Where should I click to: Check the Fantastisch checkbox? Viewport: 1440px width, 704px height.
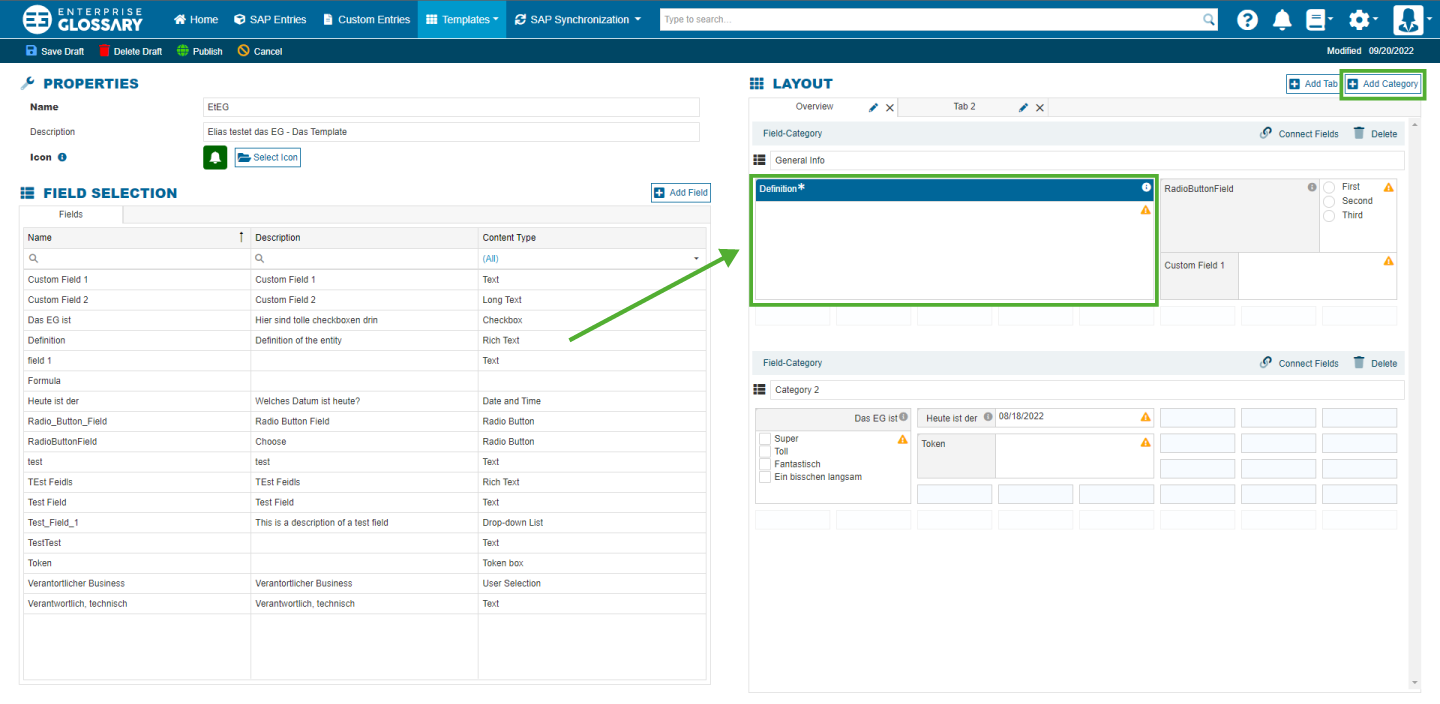(765, 464)
